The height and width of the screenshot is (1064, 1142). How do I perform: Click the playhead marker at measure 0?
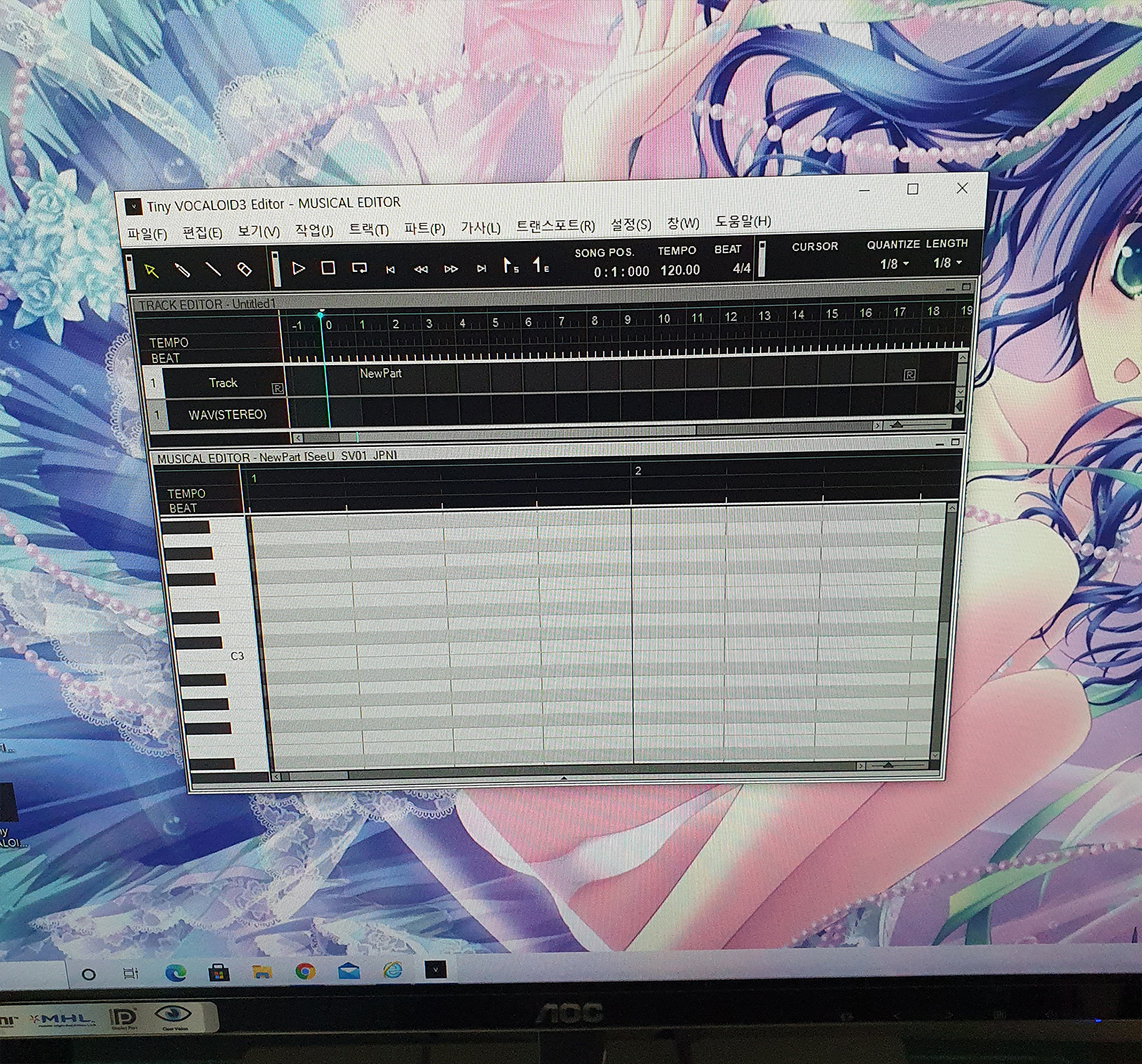(x=321, y=314)
